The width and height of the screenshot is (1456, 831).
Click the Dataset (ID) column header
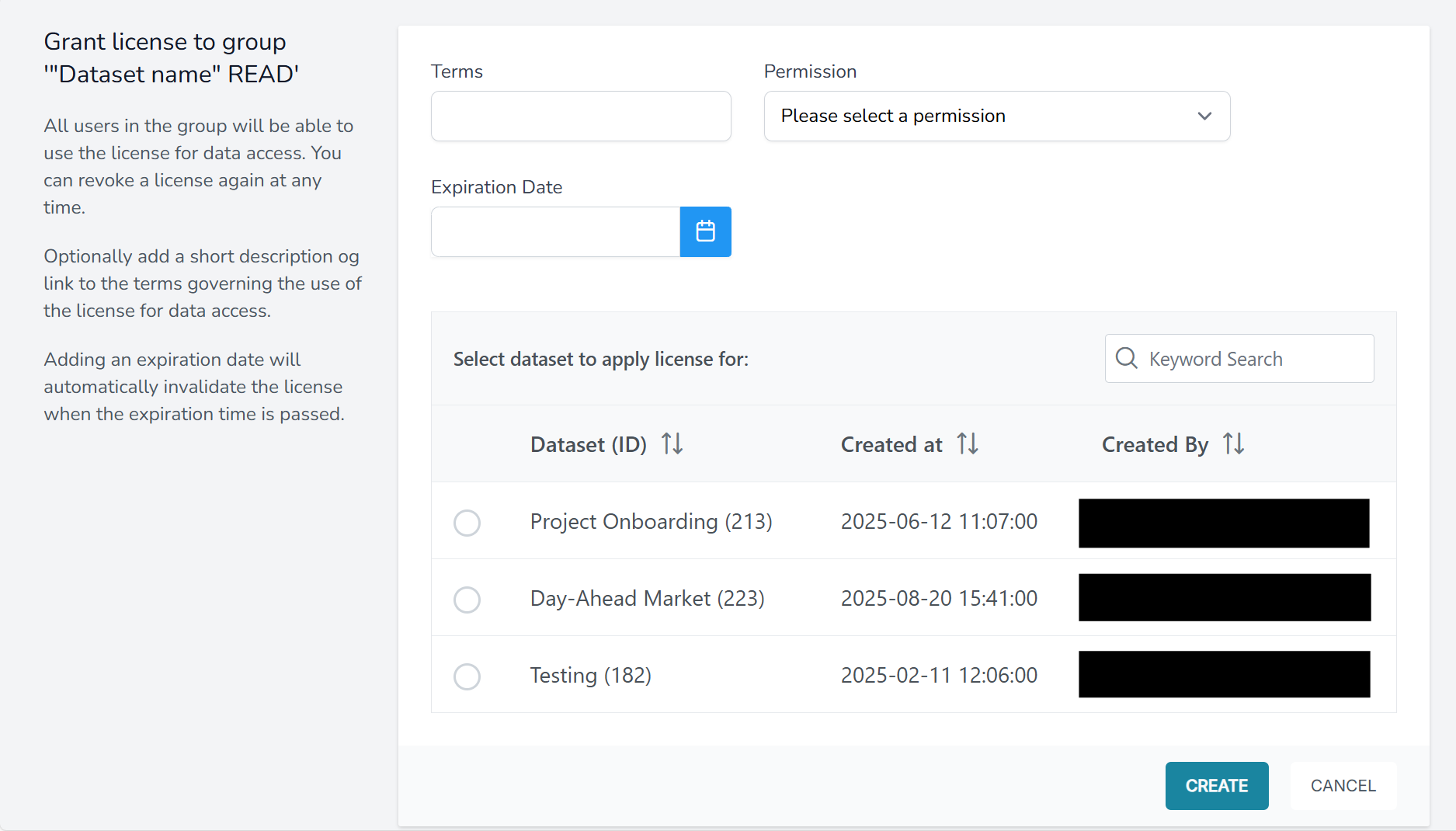[x=588, y=444]
